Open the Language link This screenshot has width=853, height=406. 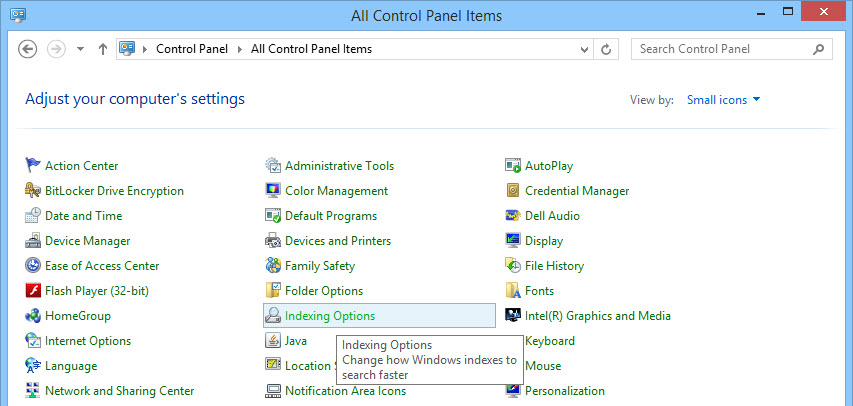(71, 366)
